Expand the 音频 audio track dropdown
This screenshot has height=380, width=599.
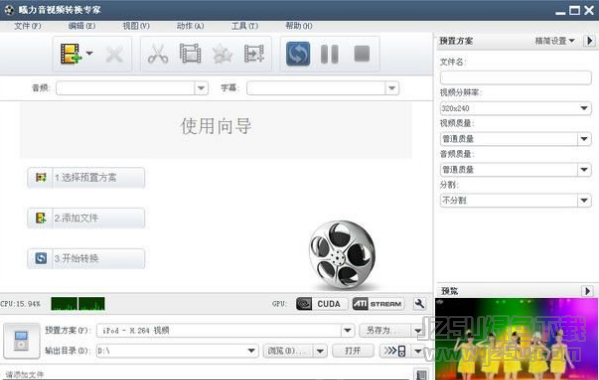click(x=201, y=88)
